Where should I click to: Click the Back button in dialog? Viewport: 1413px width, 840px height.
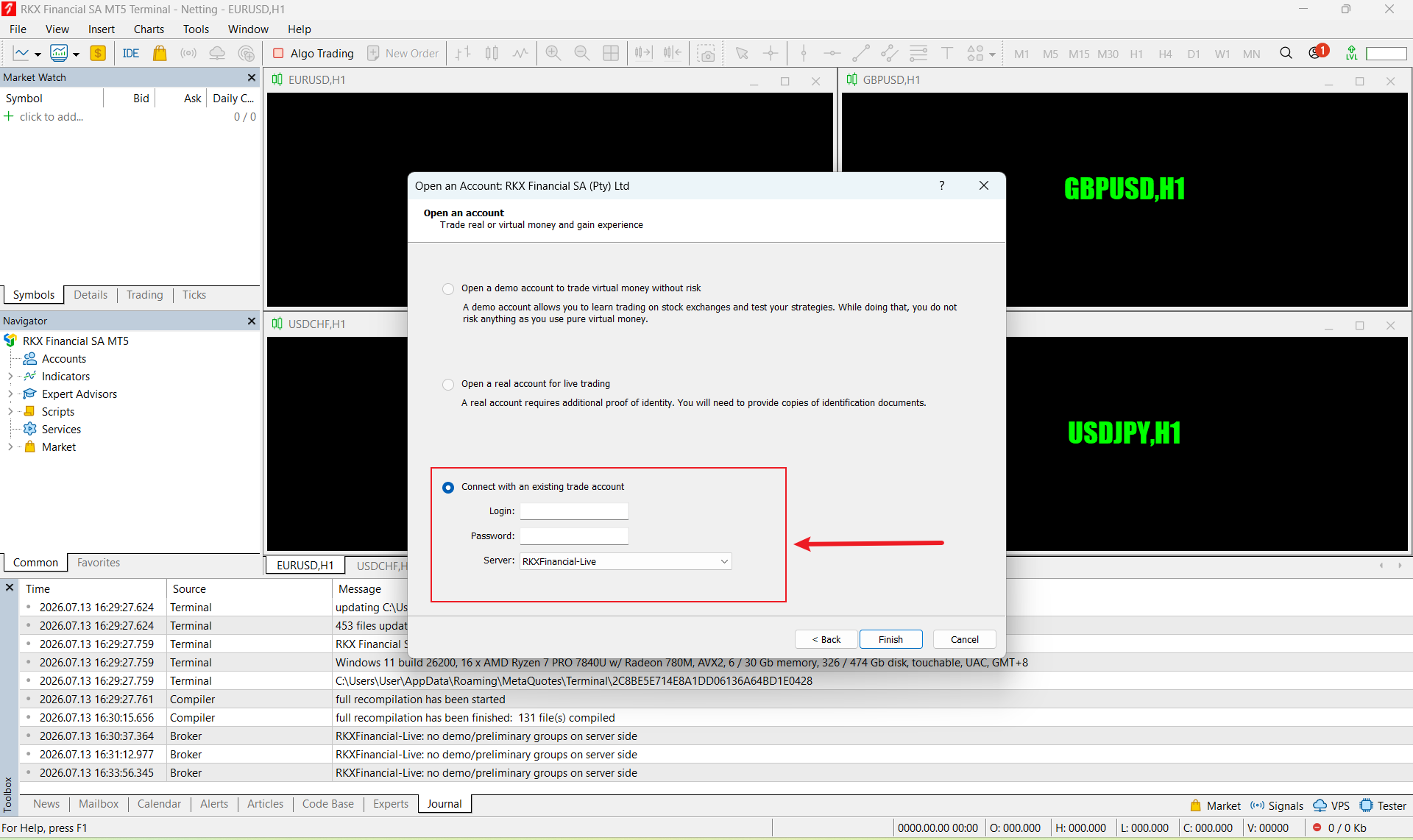click(x=826, y=639)
